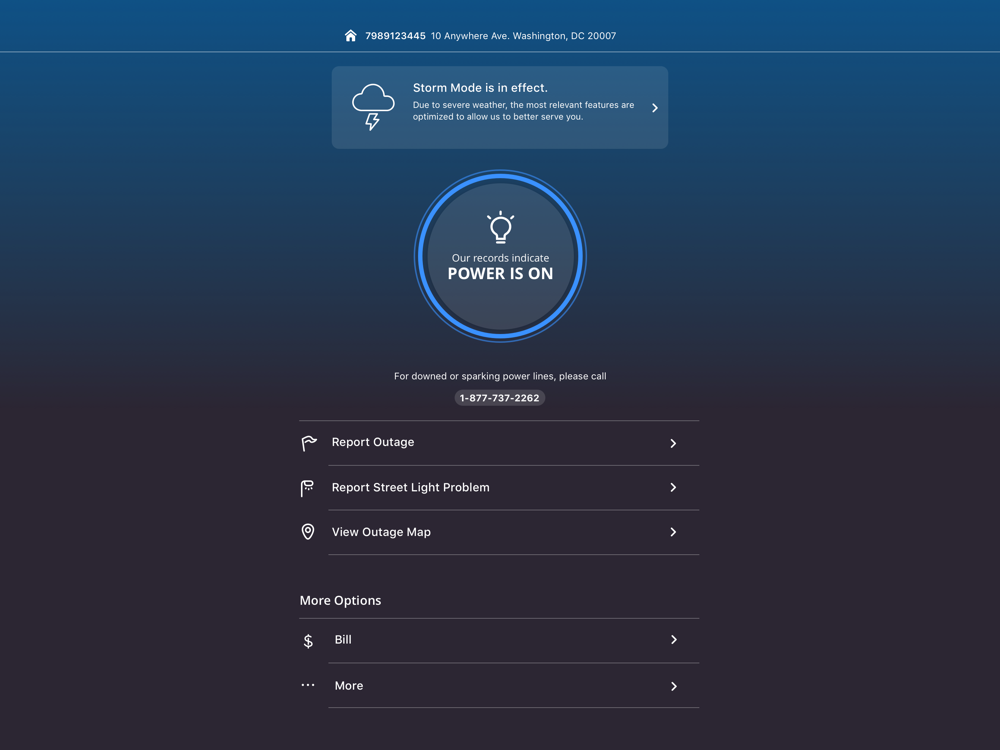This screenshot has width=1000, height=750.
Task: Click the map pin outage map icon
Action: point(308,532)
